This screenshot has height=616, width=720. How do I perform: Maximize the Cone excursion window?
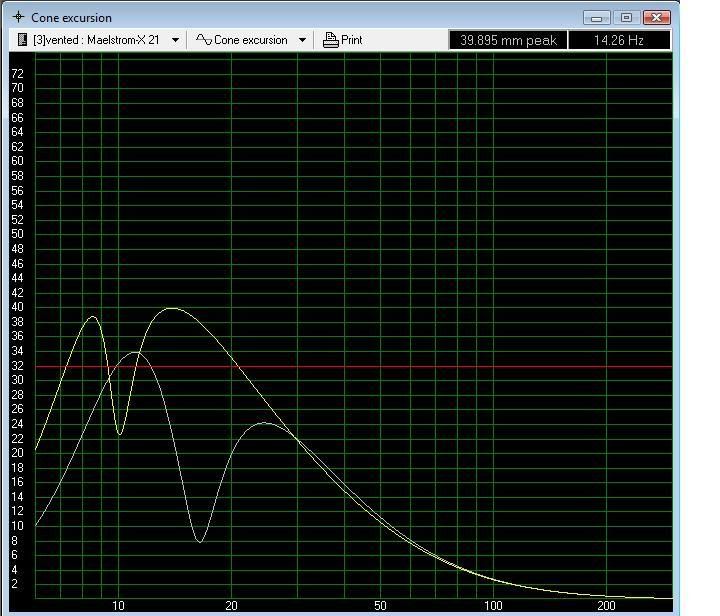point(626,18)
